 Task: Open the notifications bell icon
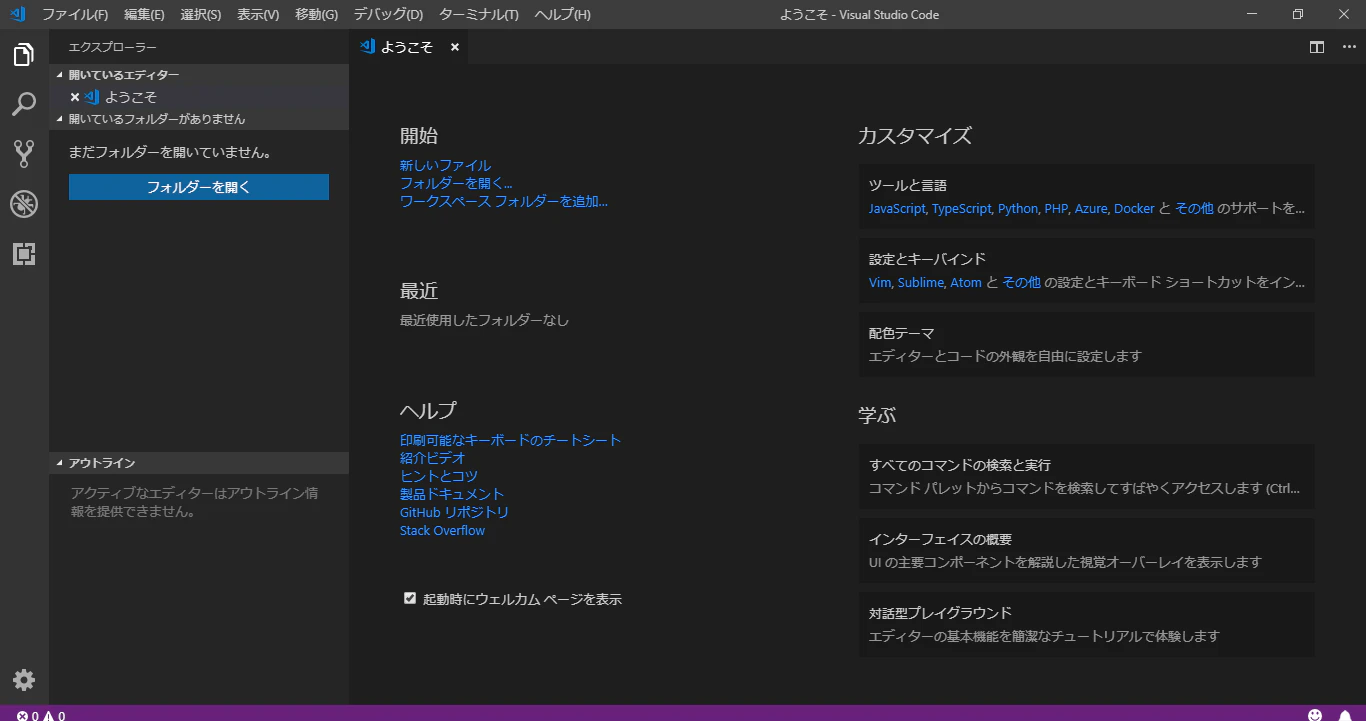pyautogui.click(x=1345, y=716)
